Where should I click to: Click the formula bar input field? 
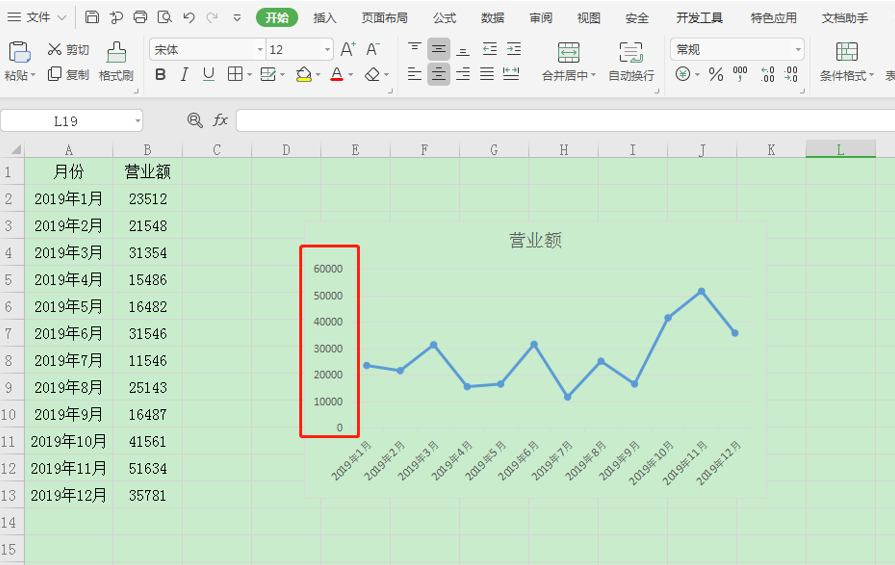pos(565,120)
